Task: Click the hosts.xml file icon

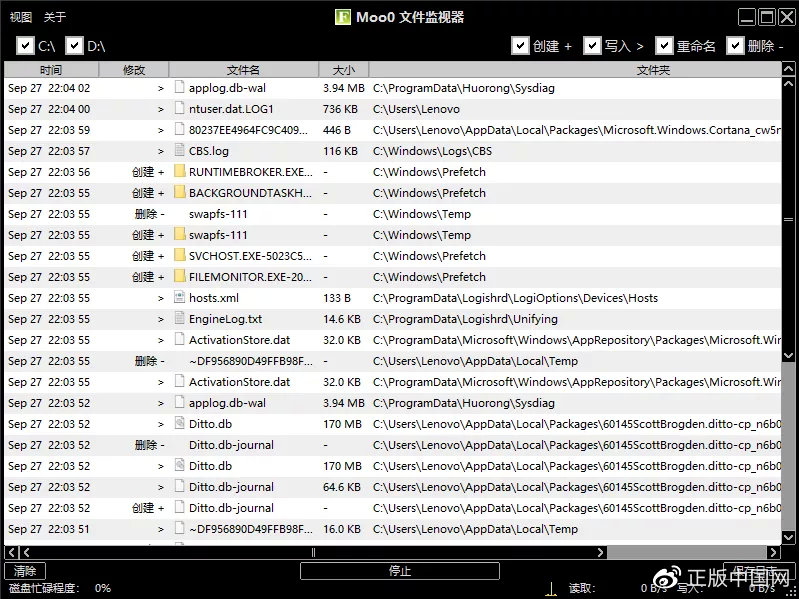Action: coord(179,297)
